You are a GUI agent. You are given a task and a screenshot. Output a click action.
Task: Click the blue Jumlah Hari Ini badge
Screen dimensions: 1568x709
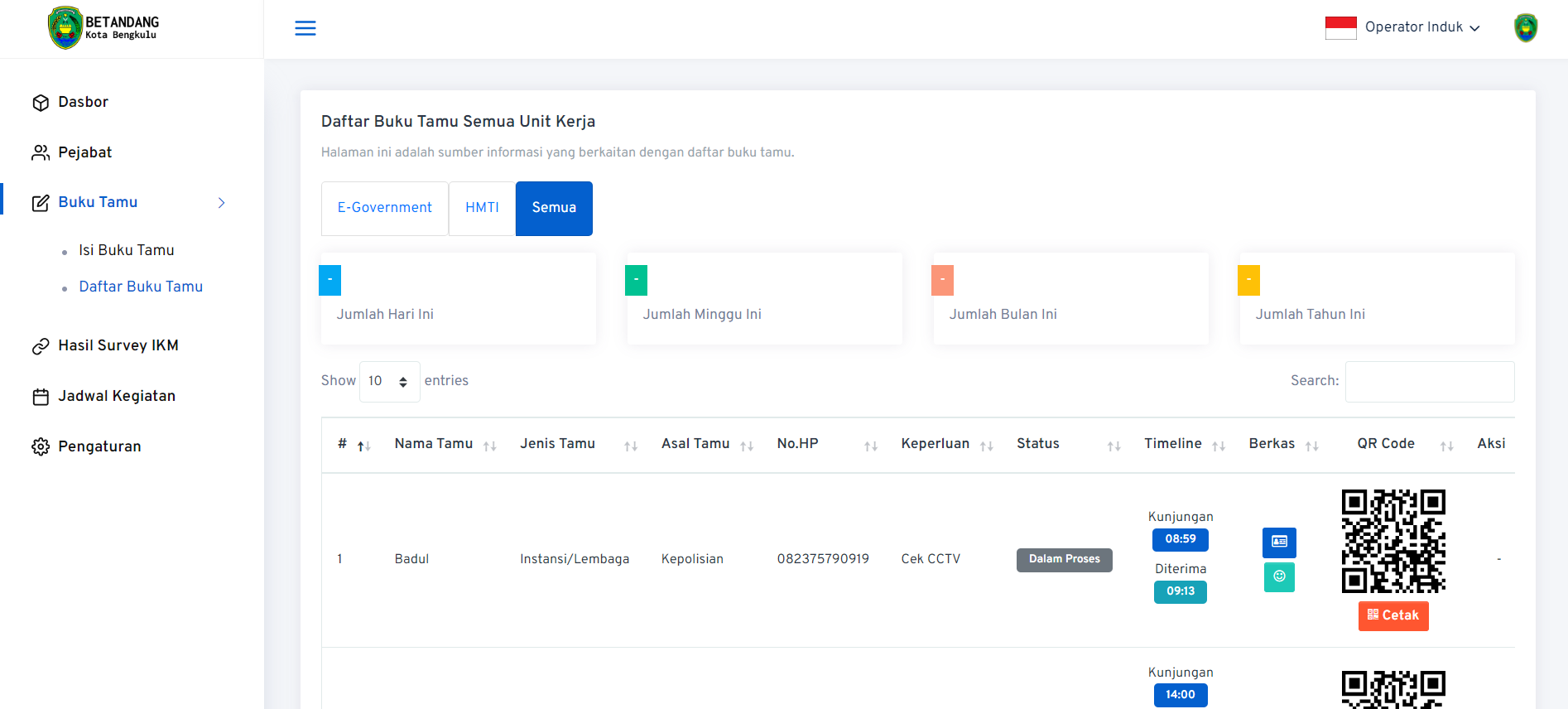[x=329, y=280]
